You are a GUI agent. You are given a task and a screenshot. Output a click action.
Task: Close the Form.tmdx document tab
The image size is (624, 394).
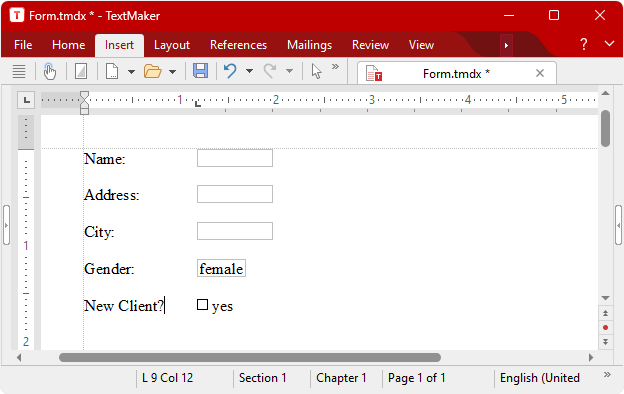(540, 73)
